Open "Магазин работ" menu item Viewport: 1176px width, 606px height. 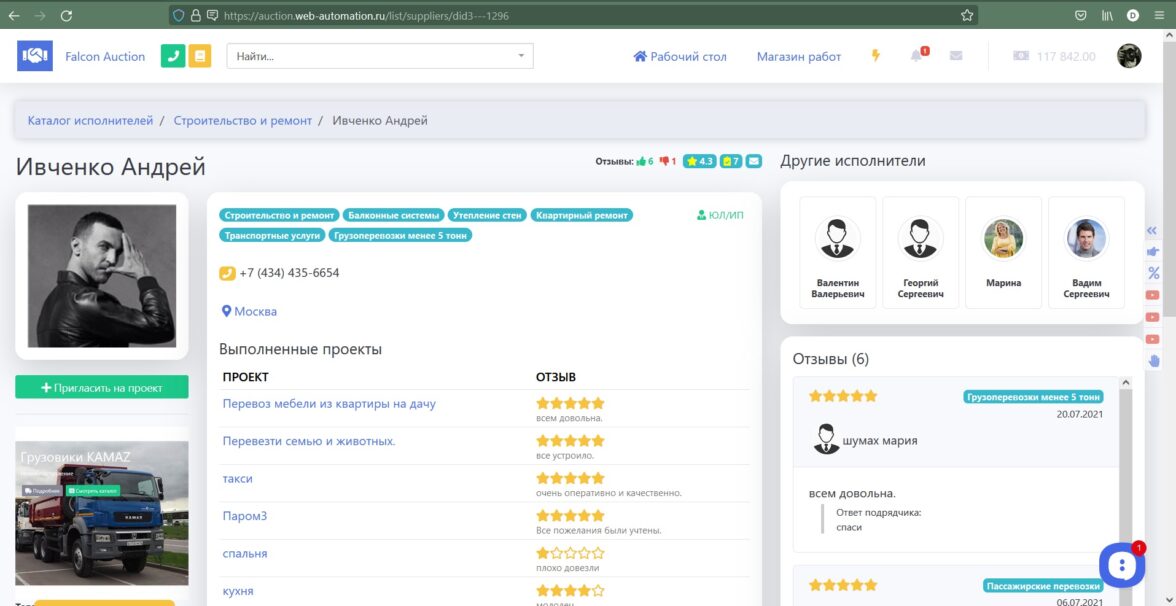[x=798, y=57]
